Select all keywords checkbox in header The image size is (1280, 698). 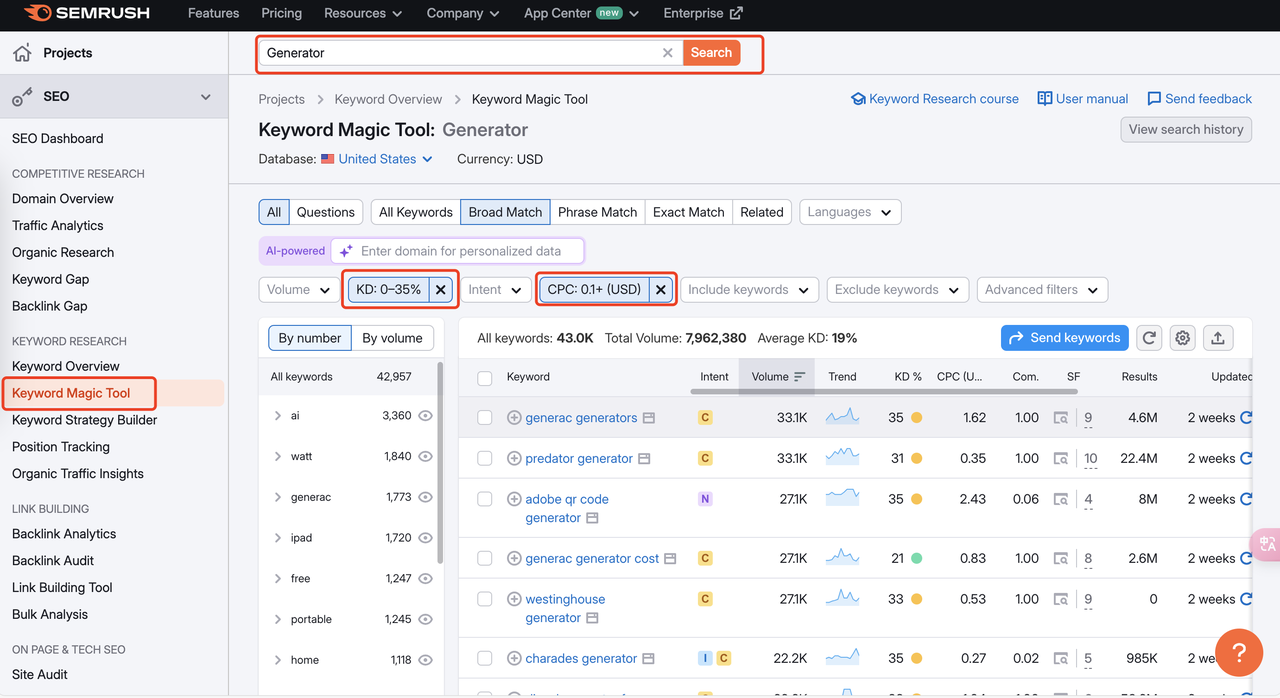pos(485,378)
